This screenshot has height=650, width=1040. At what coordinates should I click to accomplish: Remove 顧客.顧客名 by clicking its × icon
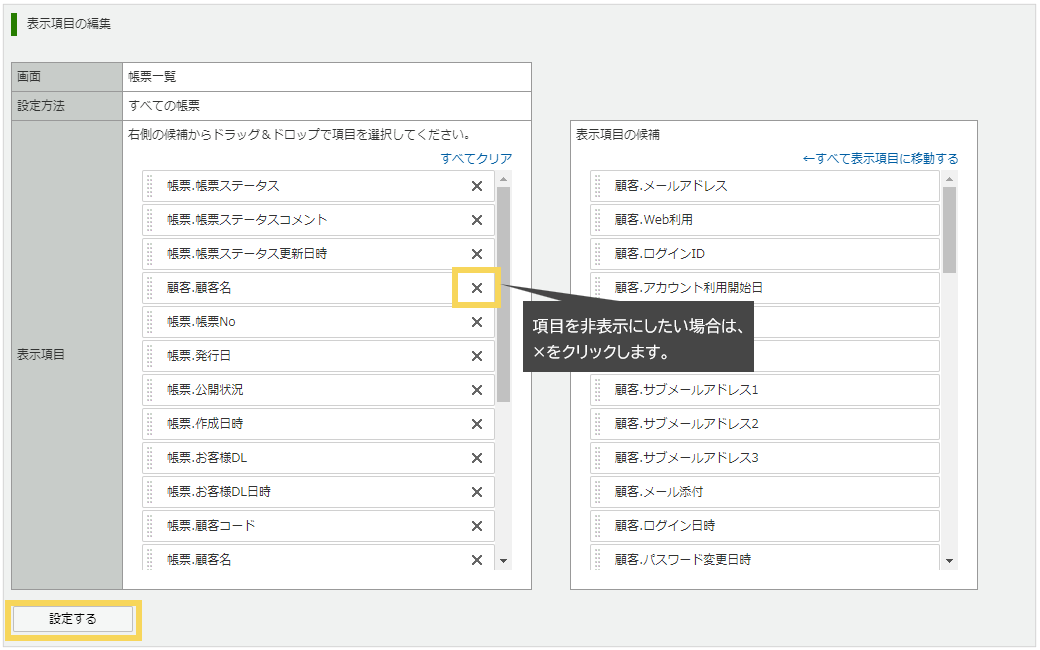click(477, 288)
